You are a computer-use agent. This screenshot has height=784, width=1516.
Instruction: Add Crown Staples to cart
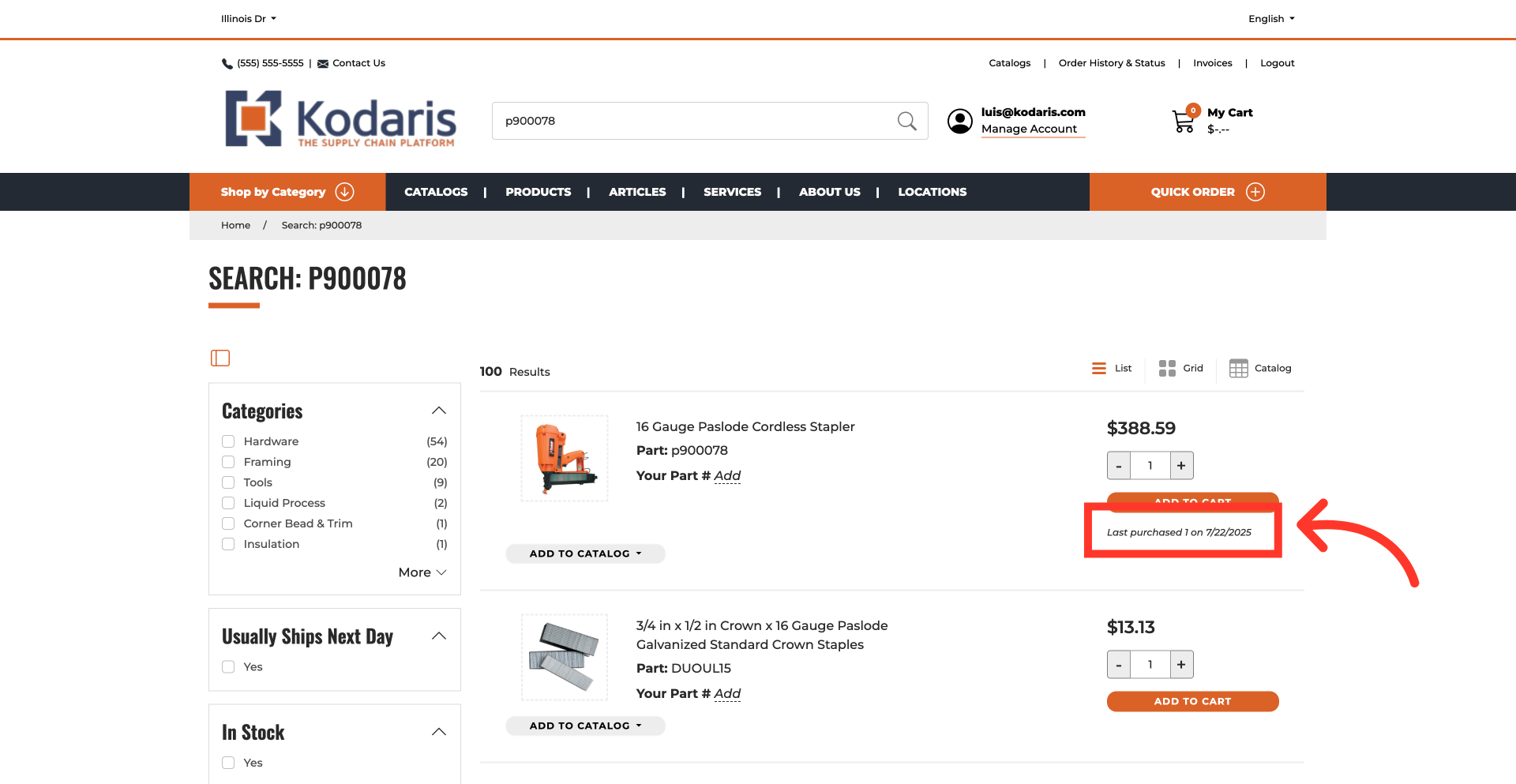(1192, 702)
